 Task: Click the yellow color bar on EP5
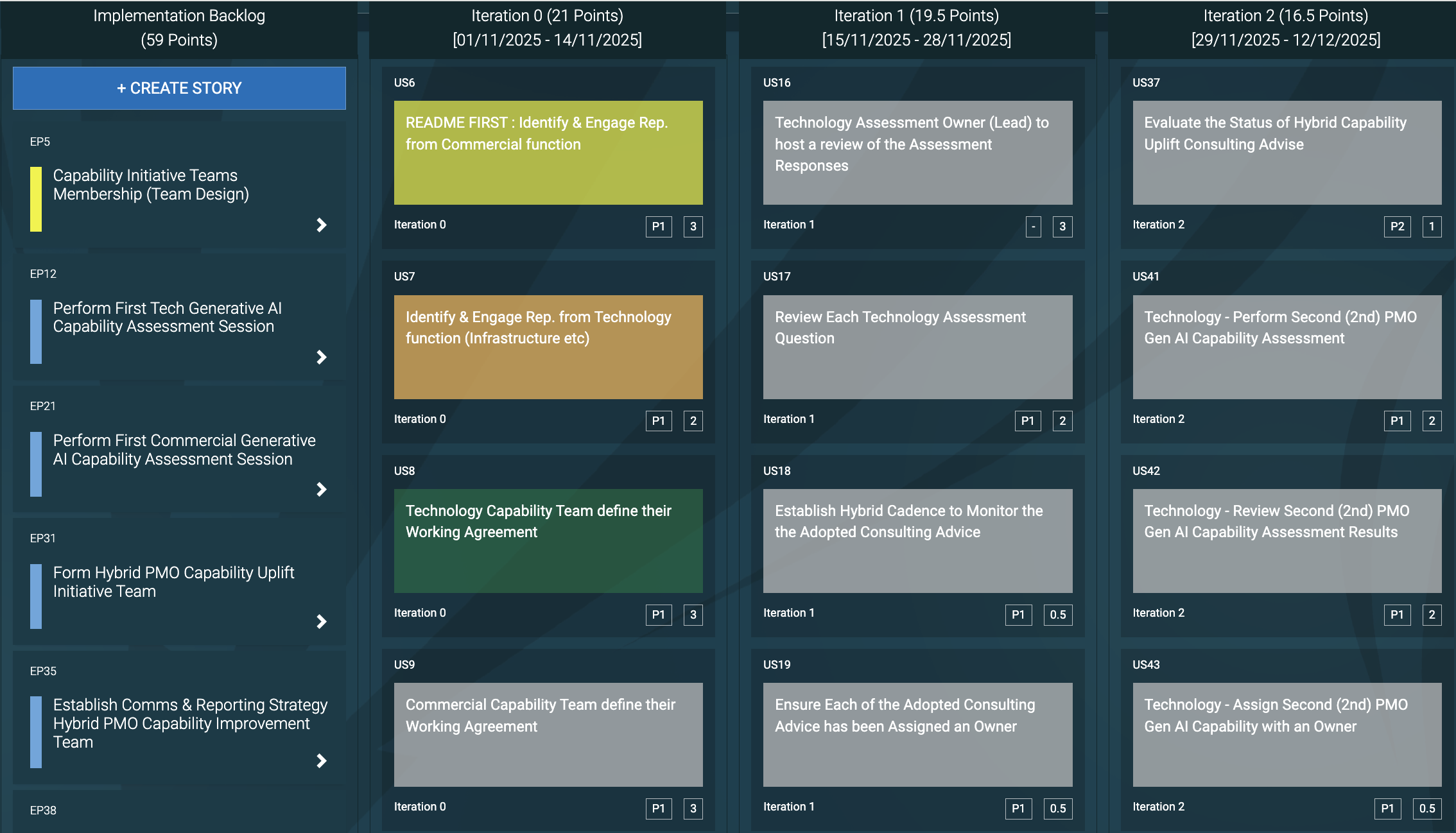pos(36,199)
